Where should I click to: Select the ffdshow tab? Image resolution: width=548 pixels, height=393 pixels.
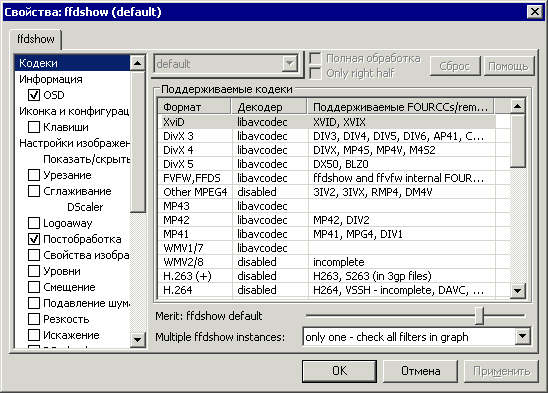[36, 39]
